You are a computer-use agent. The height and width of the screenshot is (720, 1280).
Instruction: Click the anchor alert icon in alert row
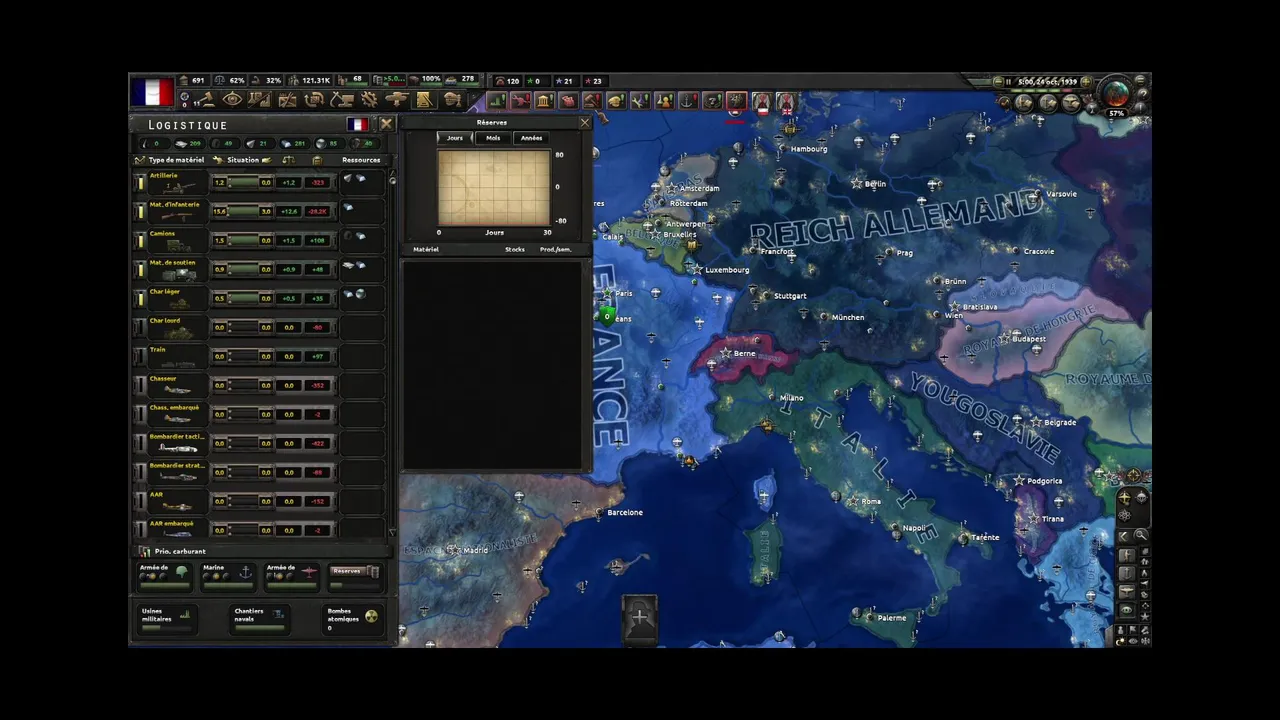687,100
